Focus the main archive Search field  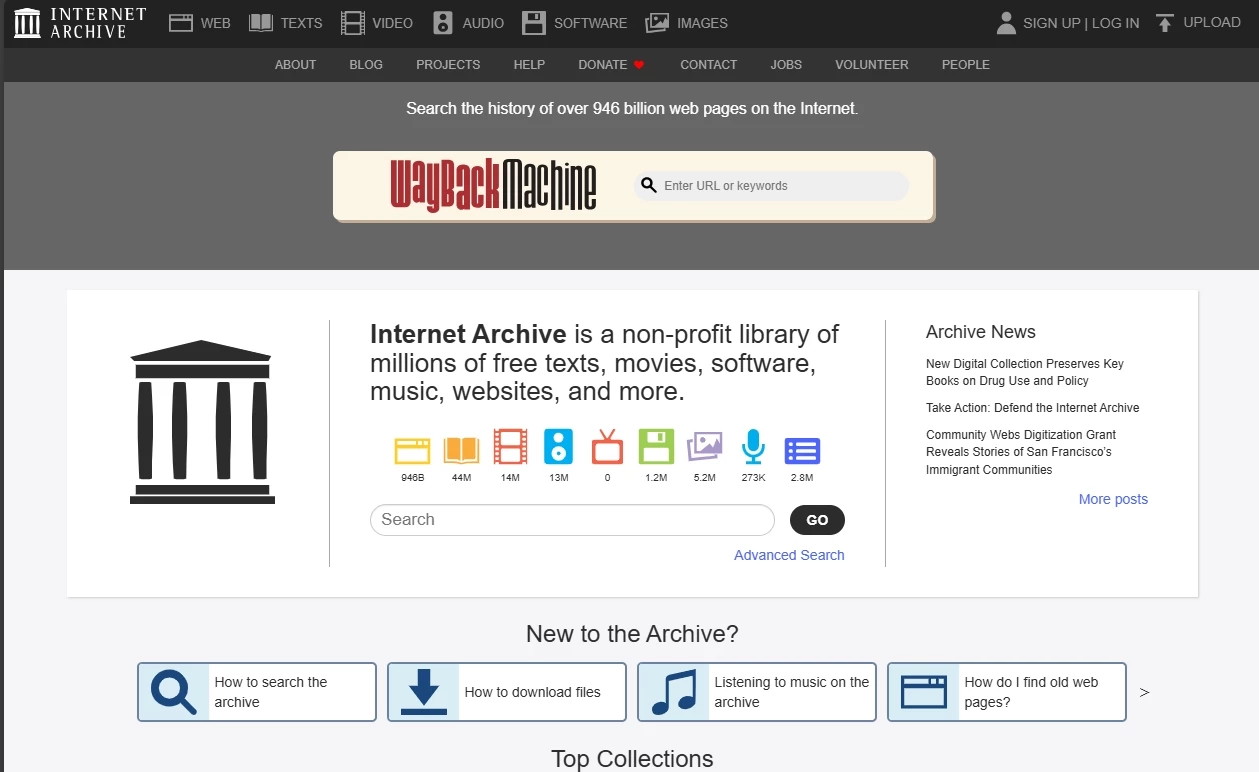point(572,520)
